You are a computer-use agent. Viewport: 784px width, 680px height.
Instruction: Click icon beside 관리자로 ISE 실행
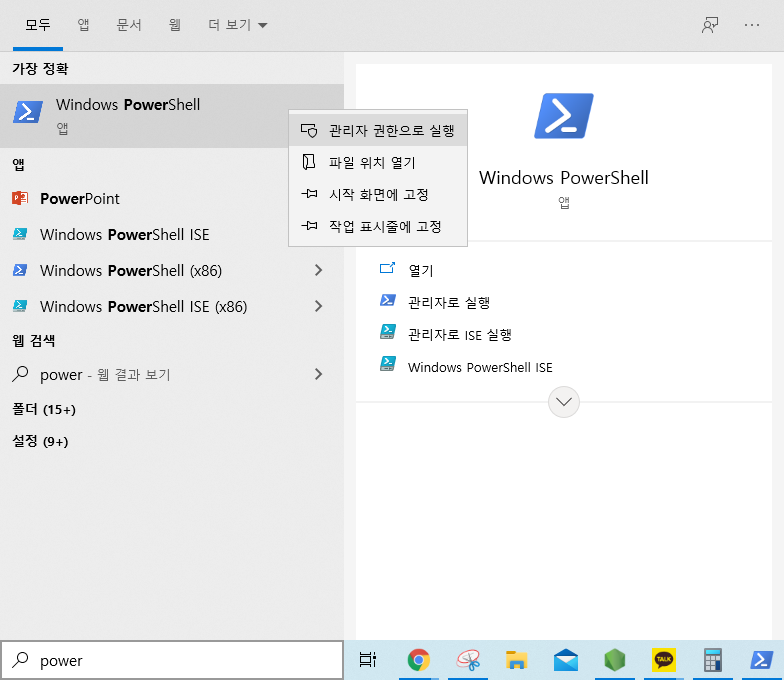coord(388,332)
